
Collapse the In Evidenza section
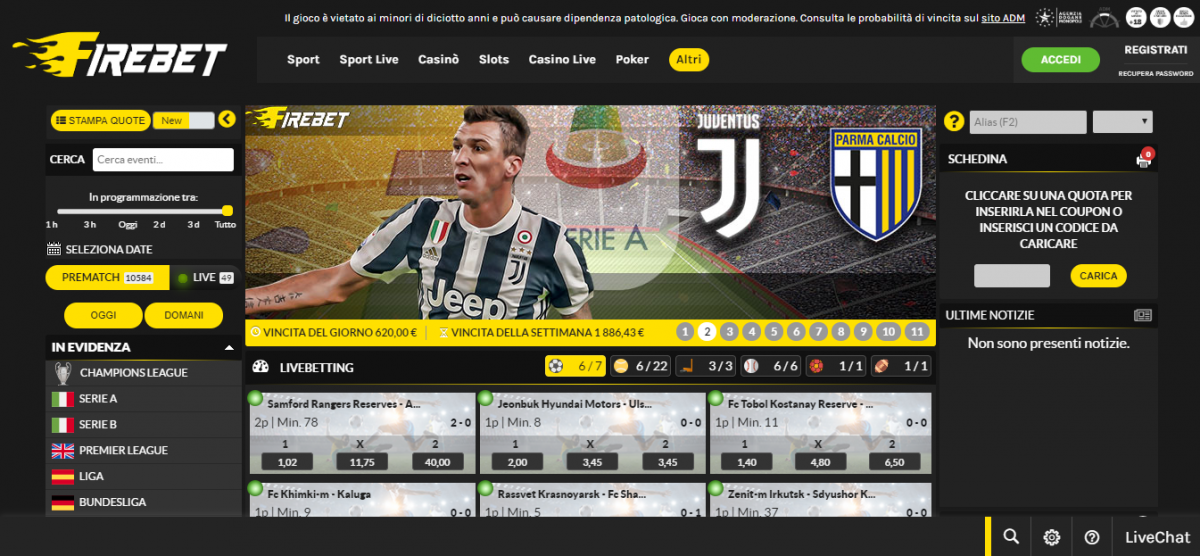point(229,348)
